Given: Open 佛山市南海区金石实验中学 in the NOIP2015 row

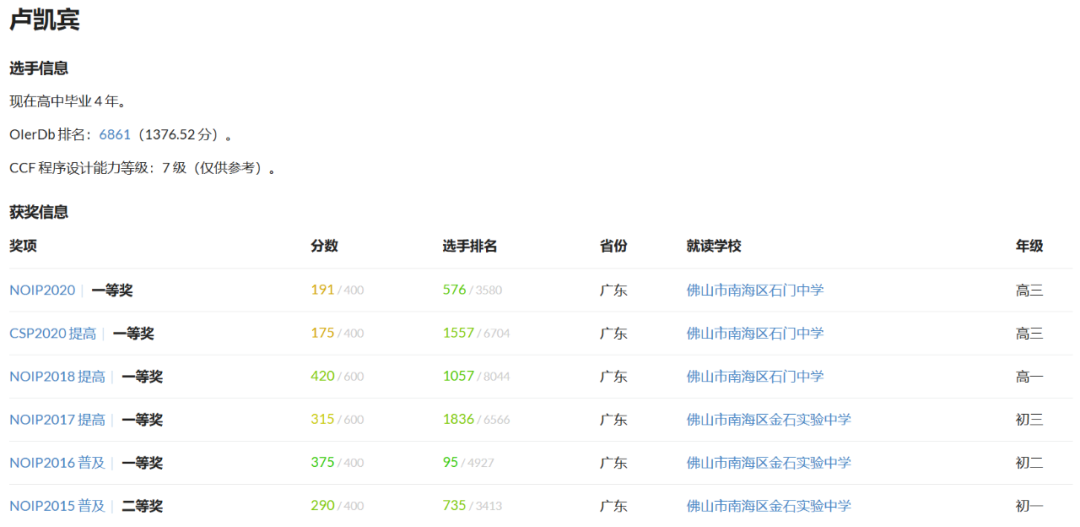Looking at the screenshot, I should point(769,506).
